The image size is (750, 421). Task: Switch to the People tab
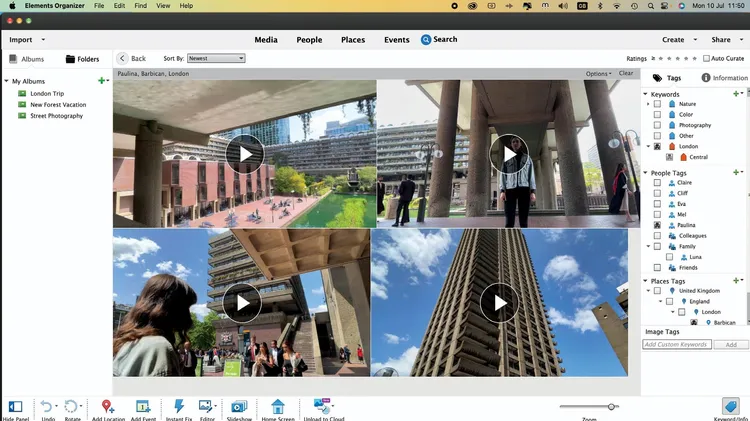coord(309,40)
